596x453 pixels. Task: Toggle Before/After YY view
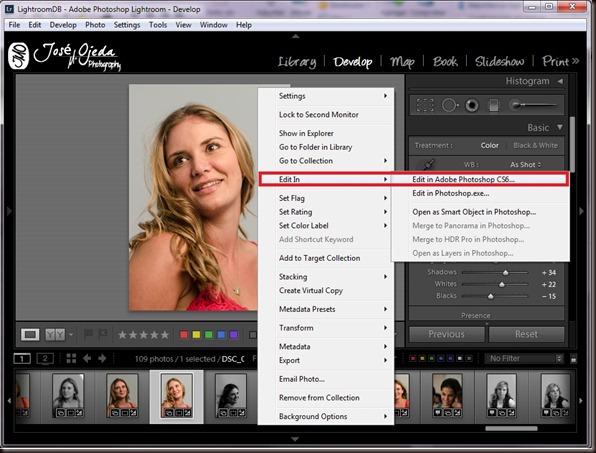[55, 334]
